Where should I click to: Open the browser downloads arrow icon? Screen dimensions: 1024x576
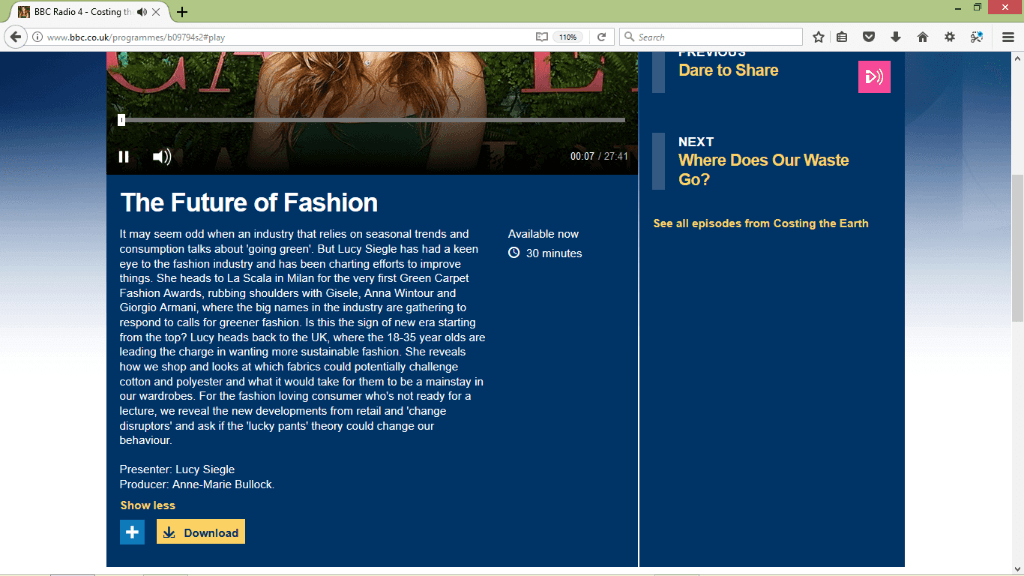895,37
